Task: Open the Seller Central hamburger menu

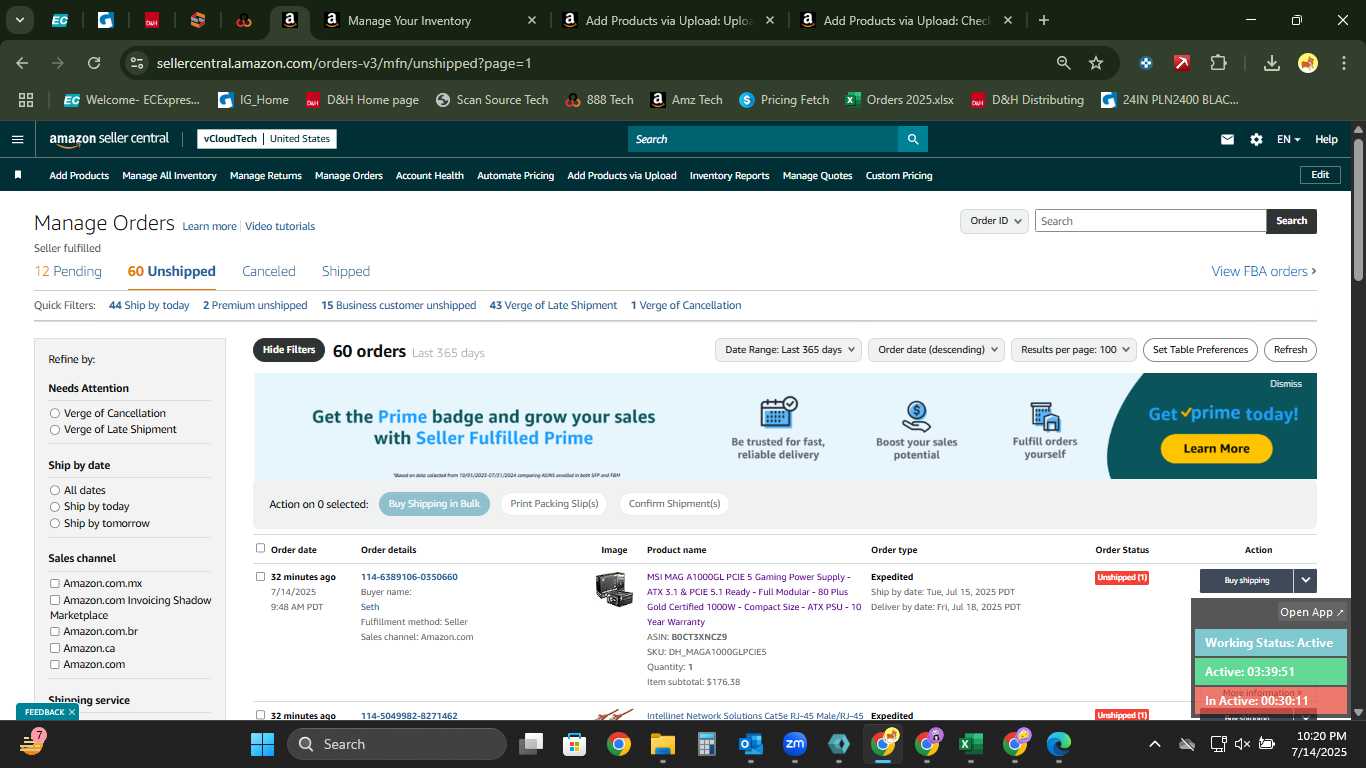Action: (x=17, y=139)
